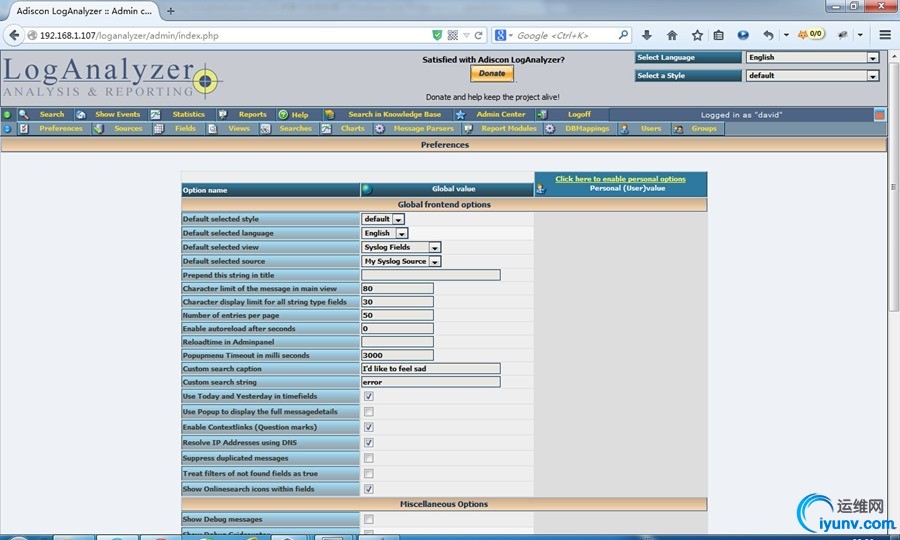Open the Statistics menu item
Screen dimensions: 900x540
click(x=188, y=115)
